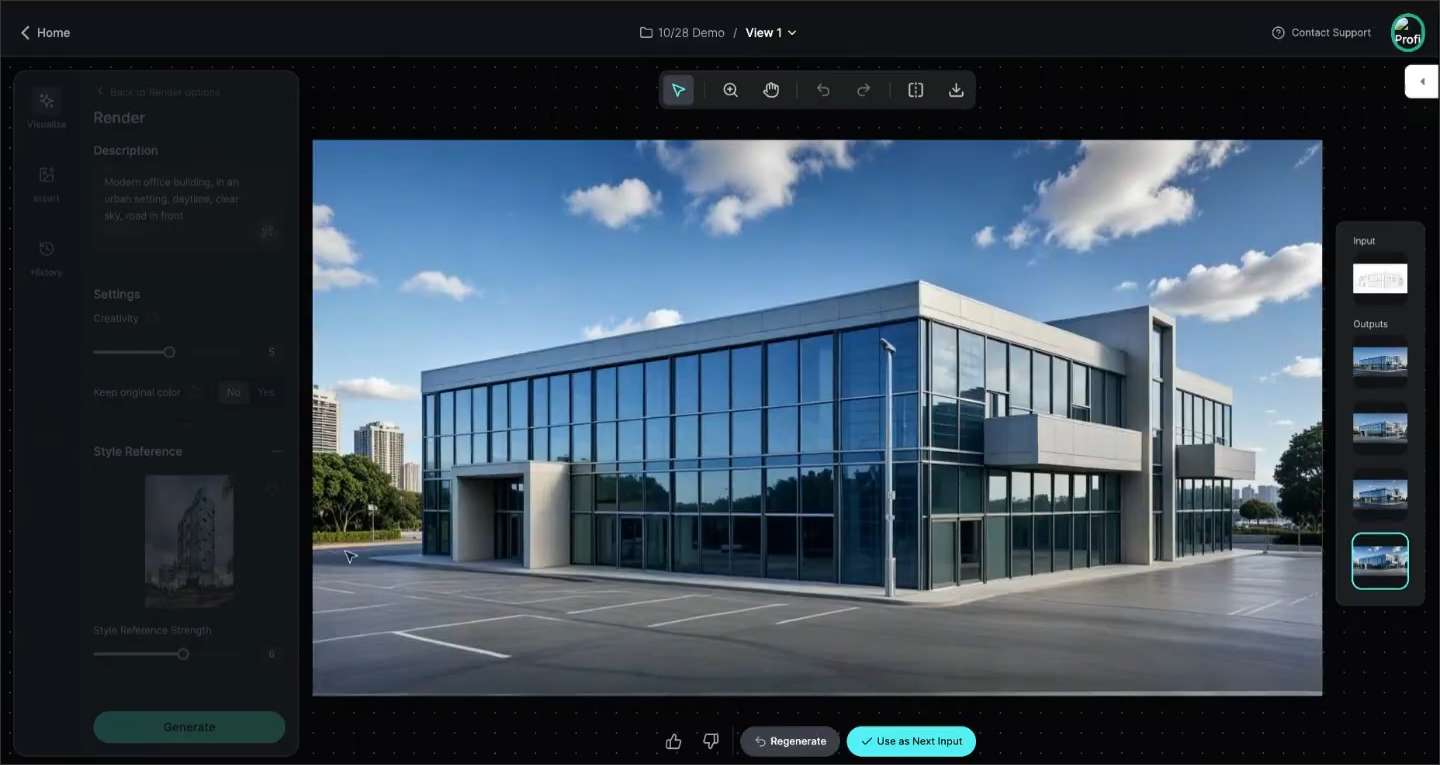Open the View 1 dropdown

(771, 33)
